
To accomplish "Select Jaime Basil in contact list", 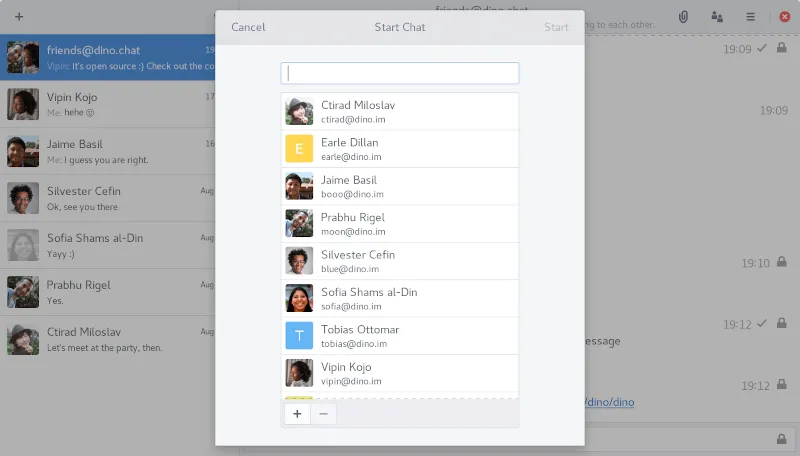I will (399, 187).
